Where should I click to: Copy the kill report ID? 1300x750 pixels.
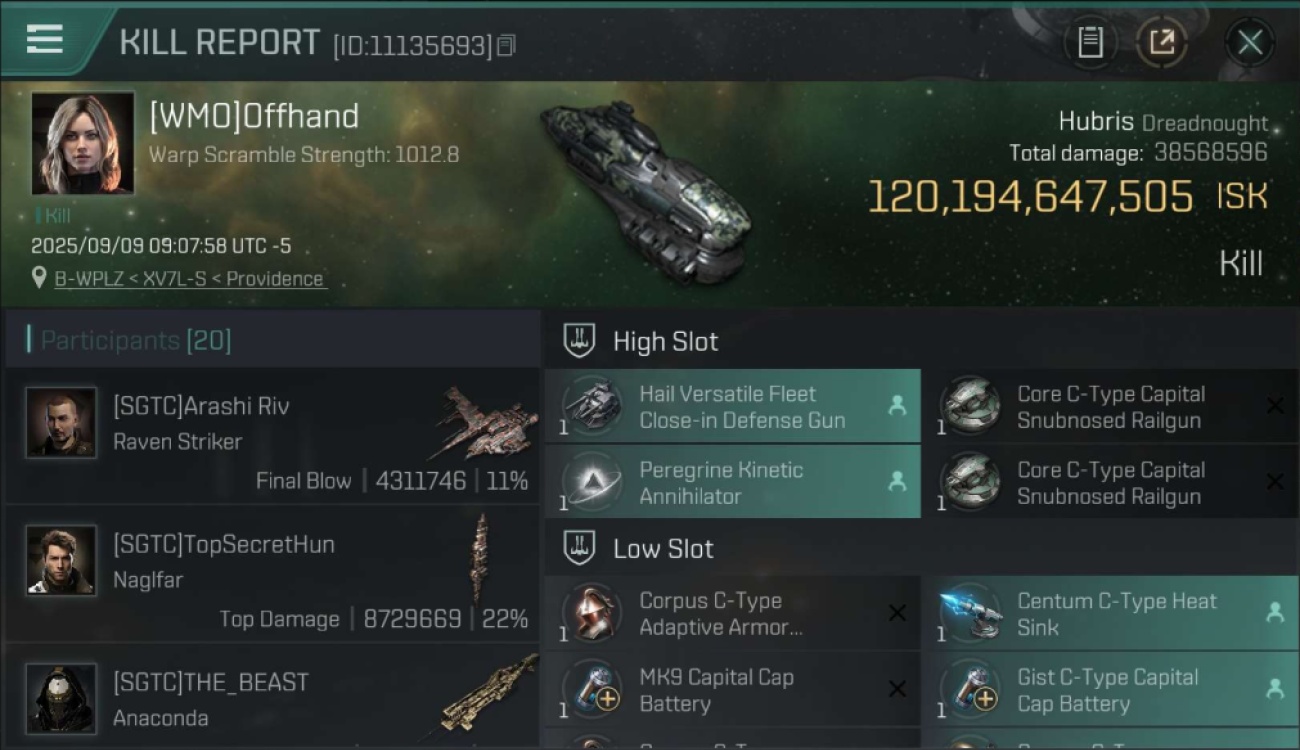point(506,46)
